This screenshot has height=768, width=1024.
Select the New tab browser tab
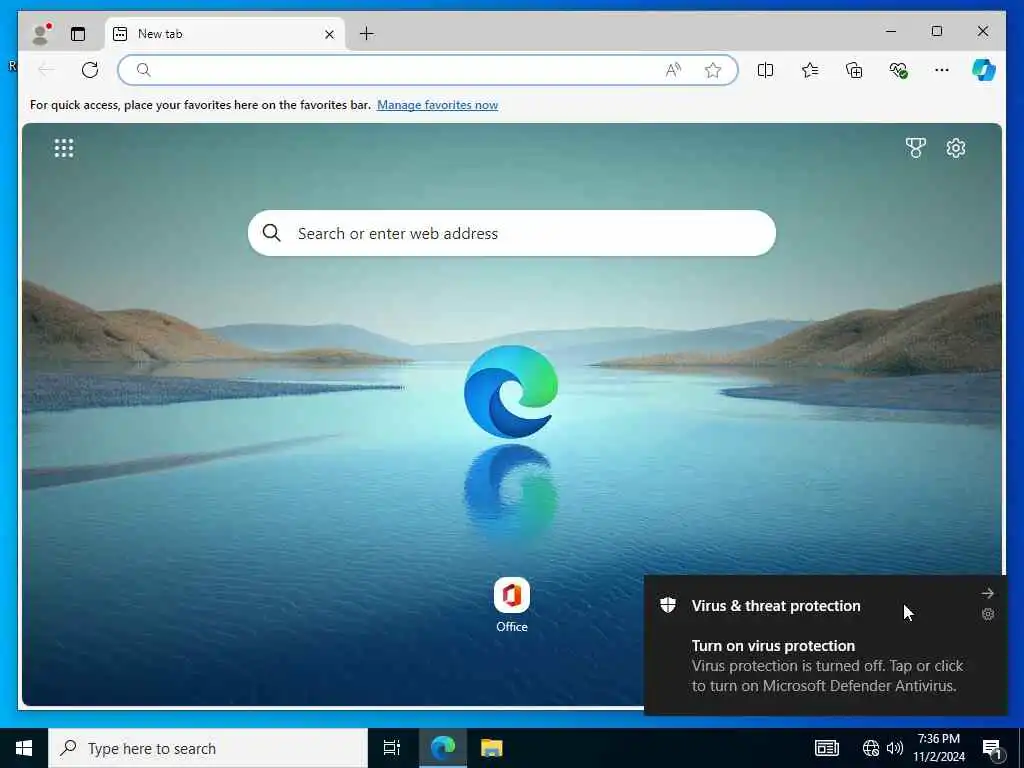pos(225,34)
